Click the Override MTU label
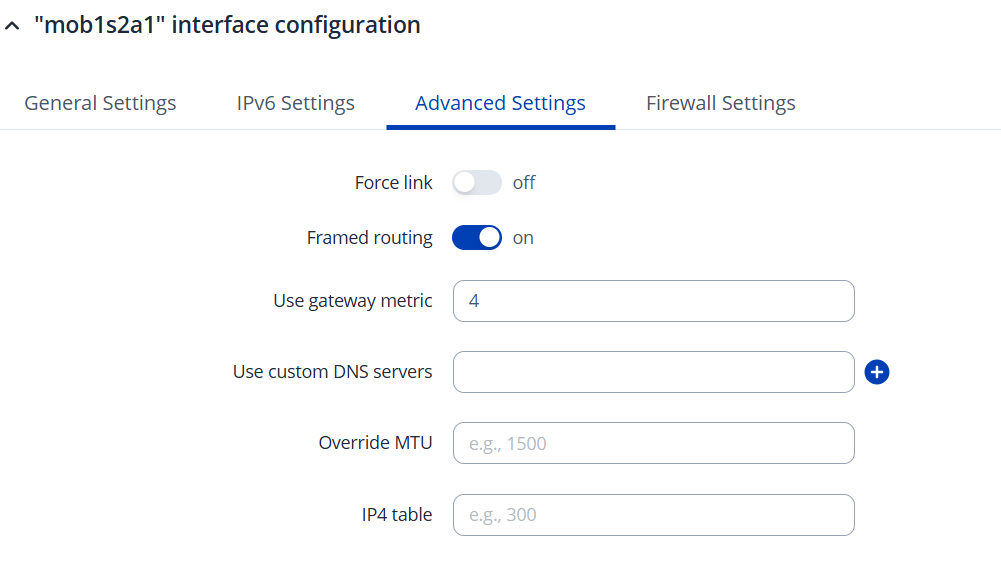The image size is (1001, 574). (375, 443)
